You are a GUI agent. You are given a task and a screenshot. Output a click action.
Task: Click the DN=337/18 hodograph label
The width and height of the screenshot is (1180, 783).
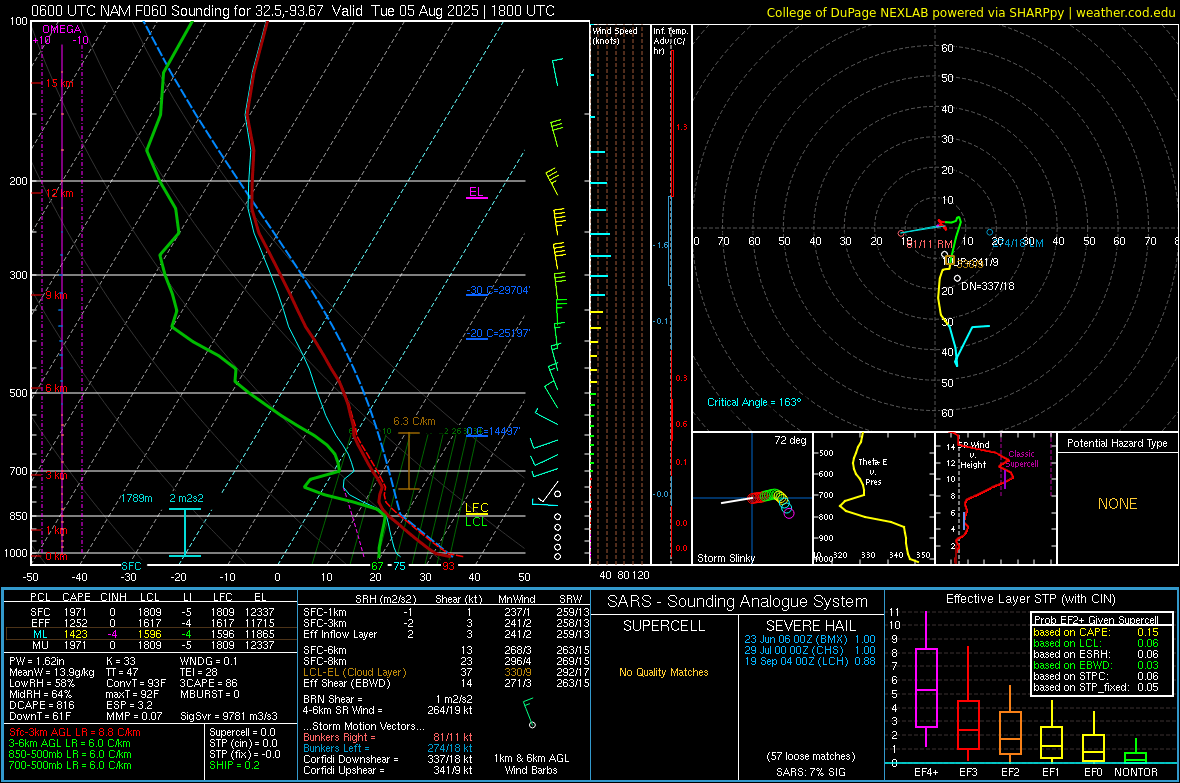987,286
